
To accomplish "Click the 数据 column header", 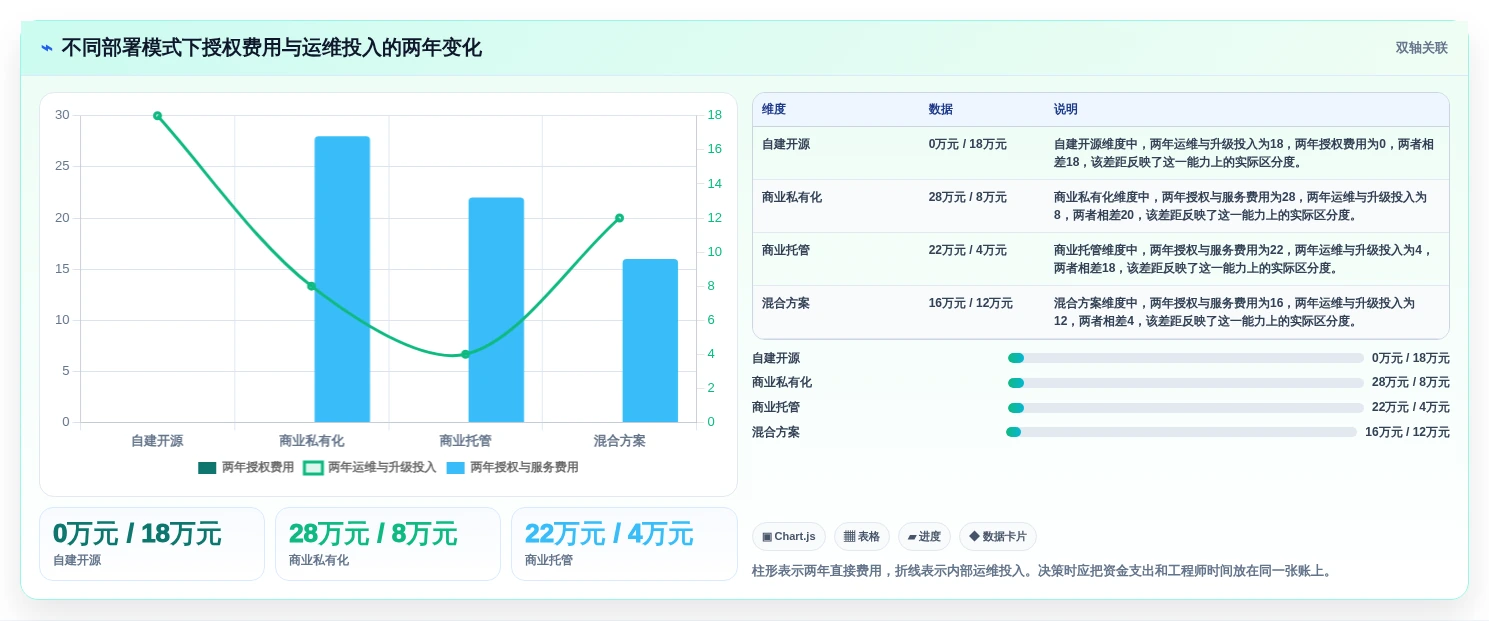I will 941,110.
